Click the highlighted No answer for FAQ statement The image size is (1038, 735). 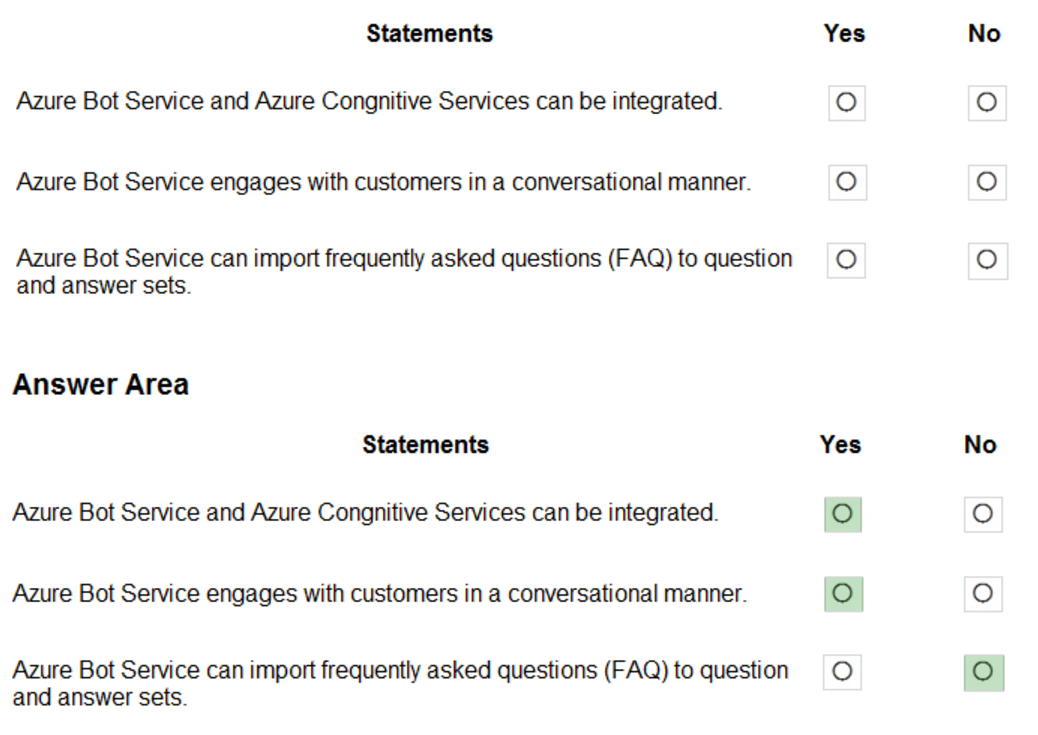(985, 671)
